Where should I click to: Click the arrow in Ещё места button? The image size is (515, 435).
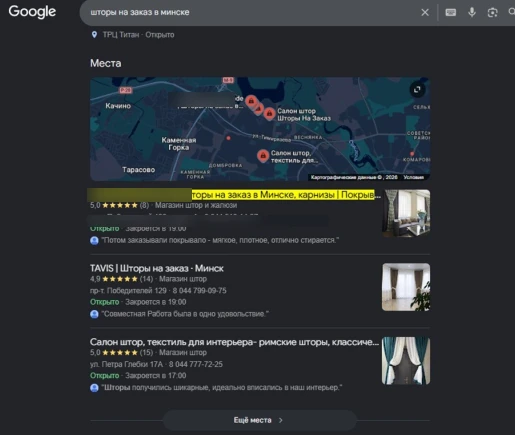coord(281,420)
